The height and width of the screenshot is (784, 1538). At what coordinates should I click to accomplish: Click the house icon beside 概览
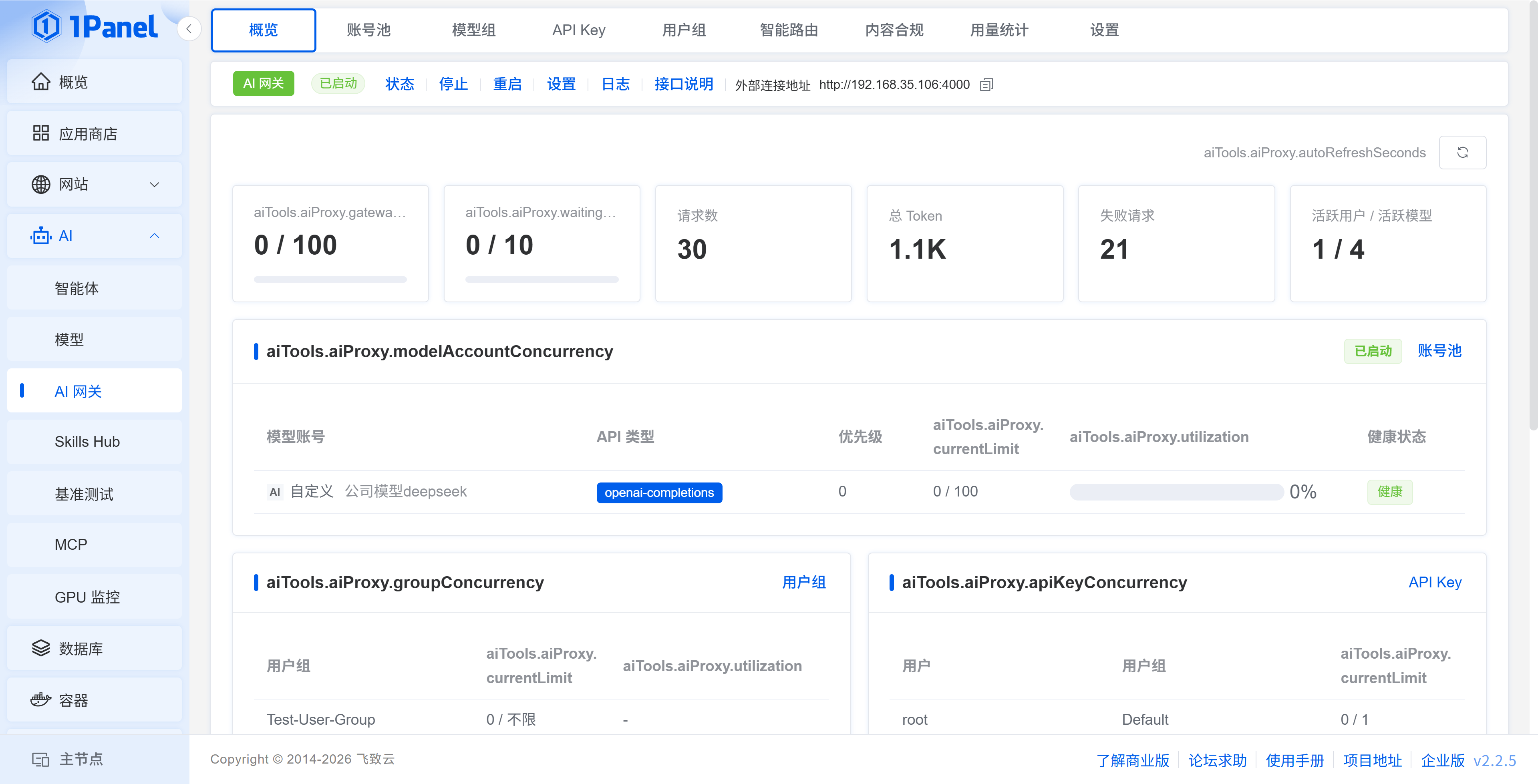pos(40,82)
